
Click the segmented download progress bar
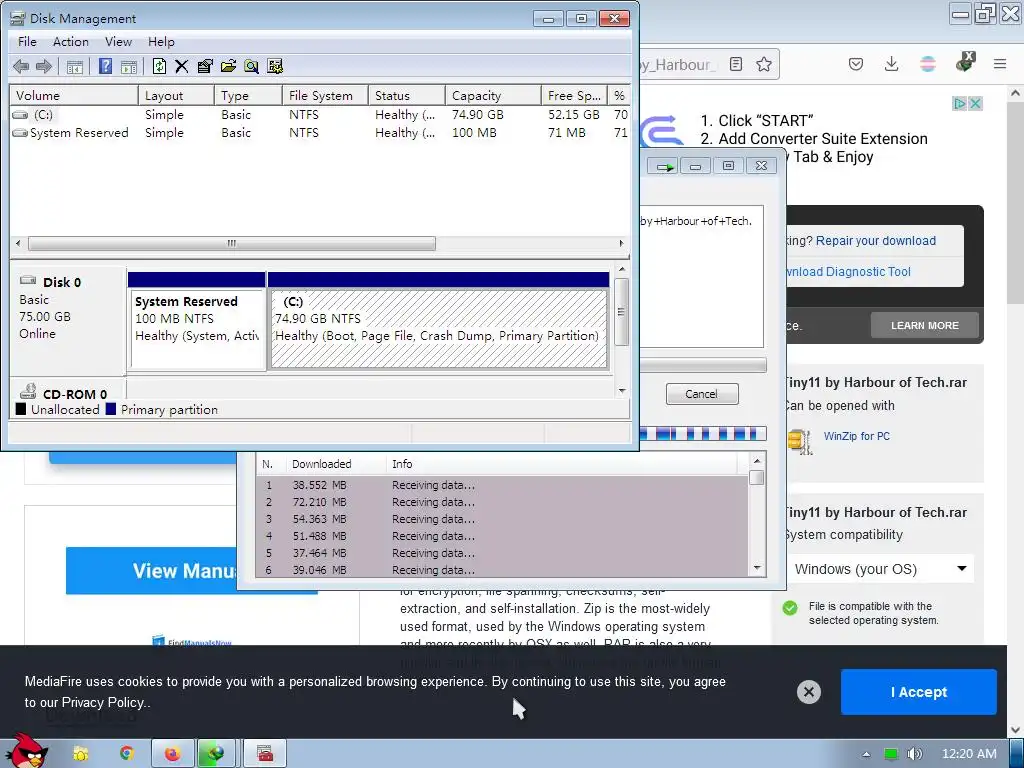tap(703, 434)
